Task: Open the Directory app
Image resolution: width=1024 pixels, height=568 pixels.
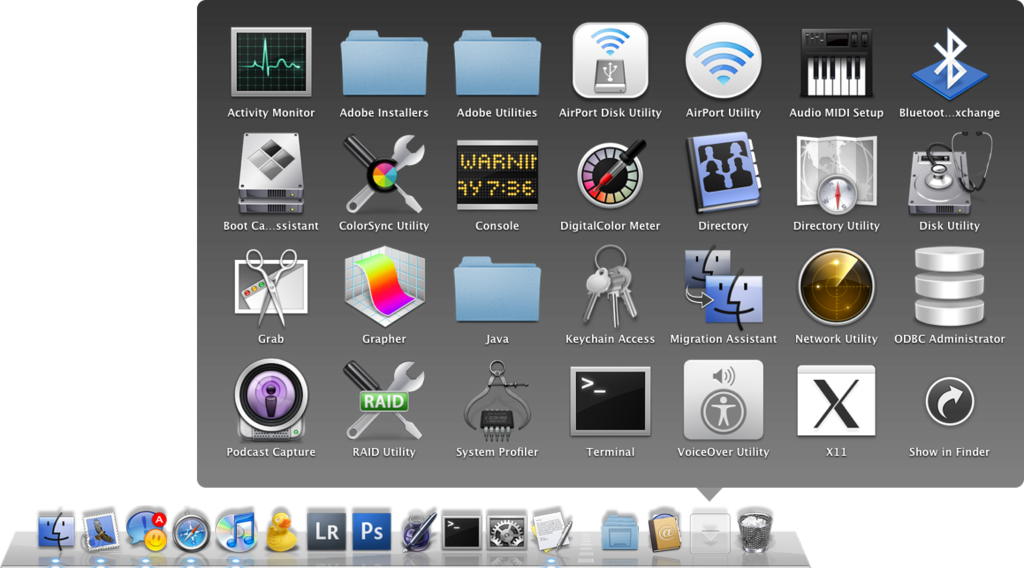Action: tap(723, 173)
